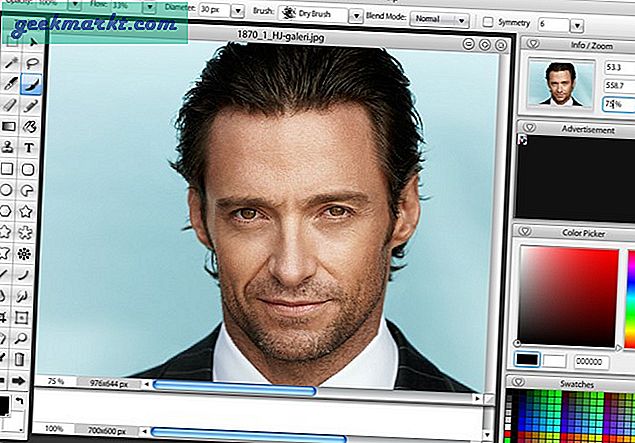635x443 pixels.
Task: Click the right scroll arrow of the front image window
Action: pyautogui.click(x=478, y=398)
